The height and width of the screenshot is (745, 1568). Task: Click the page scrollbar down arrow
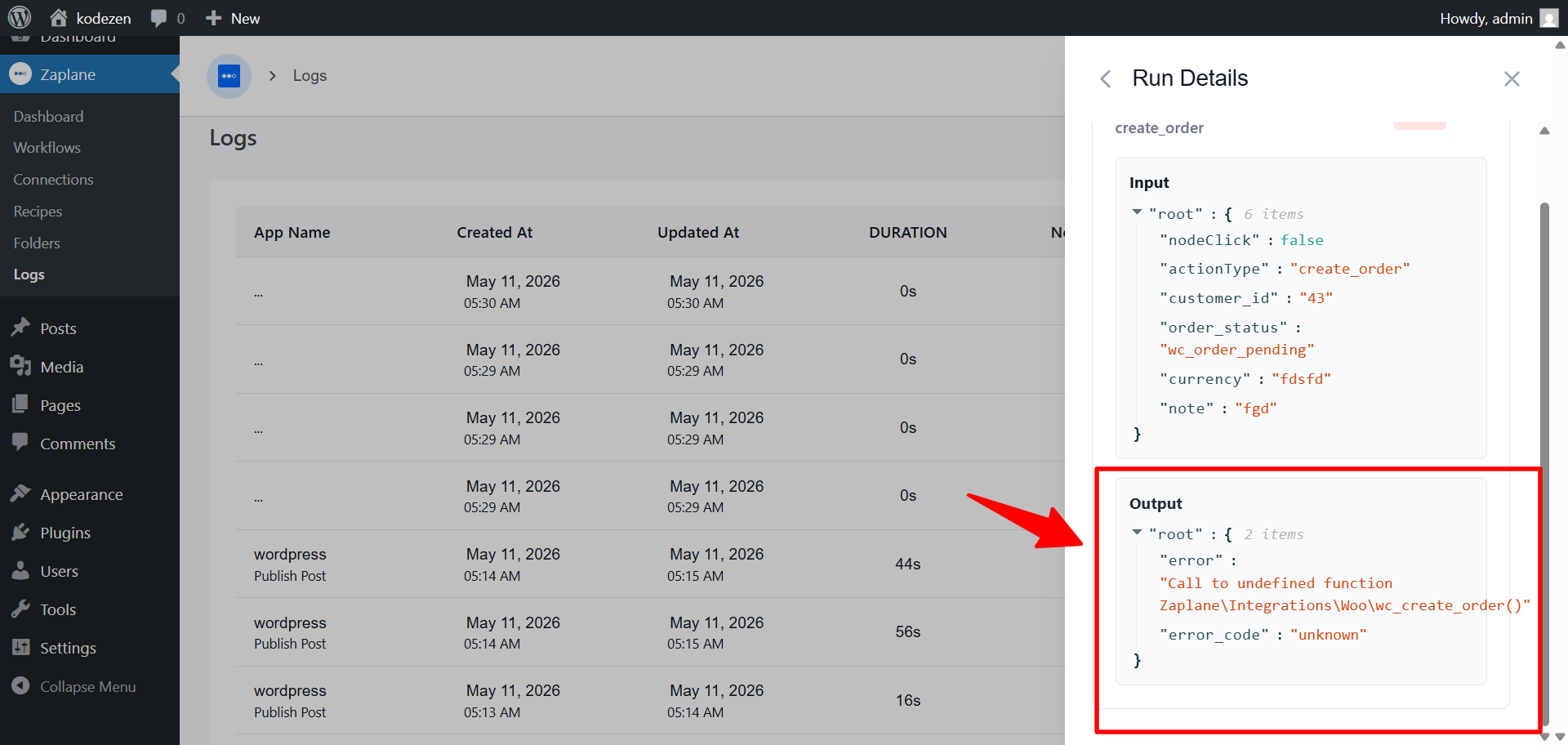(x=1560, y=737)
